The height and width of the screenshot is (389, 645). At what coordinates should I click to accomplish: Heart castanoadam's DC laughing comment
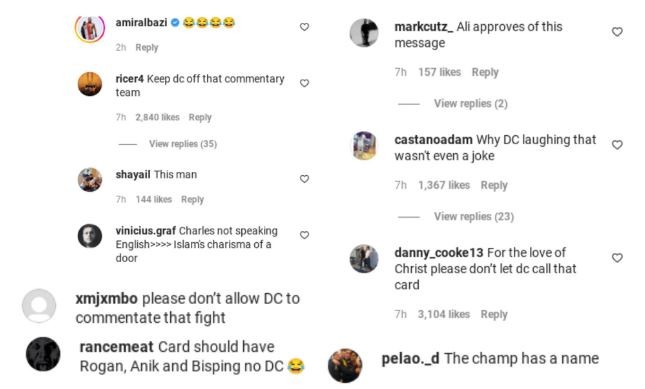click(617, 145)
